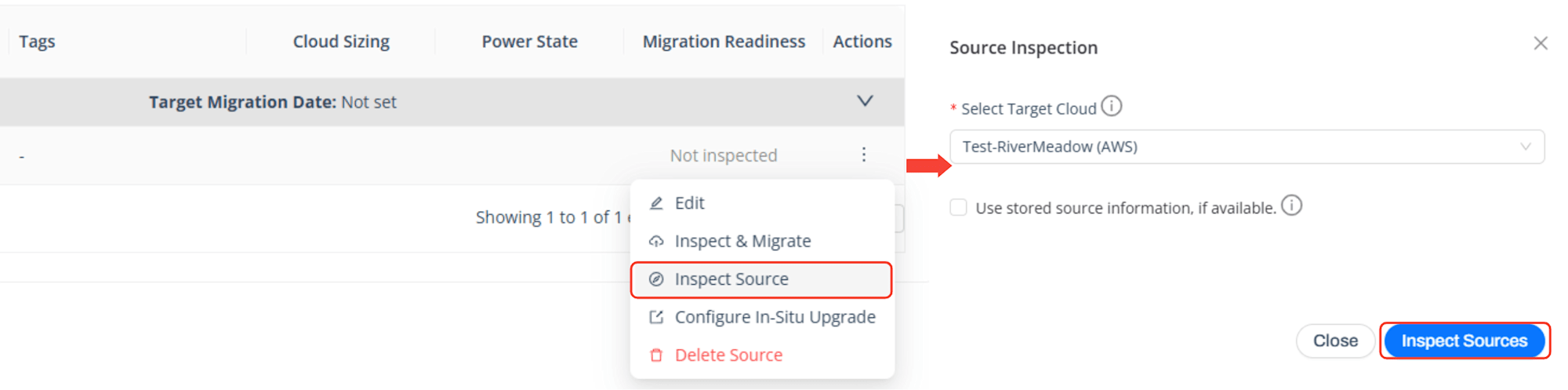The width and height of the screenshot is (1568, 390).
Task: Click the info icon beside stored source information
Action: 1291,206
